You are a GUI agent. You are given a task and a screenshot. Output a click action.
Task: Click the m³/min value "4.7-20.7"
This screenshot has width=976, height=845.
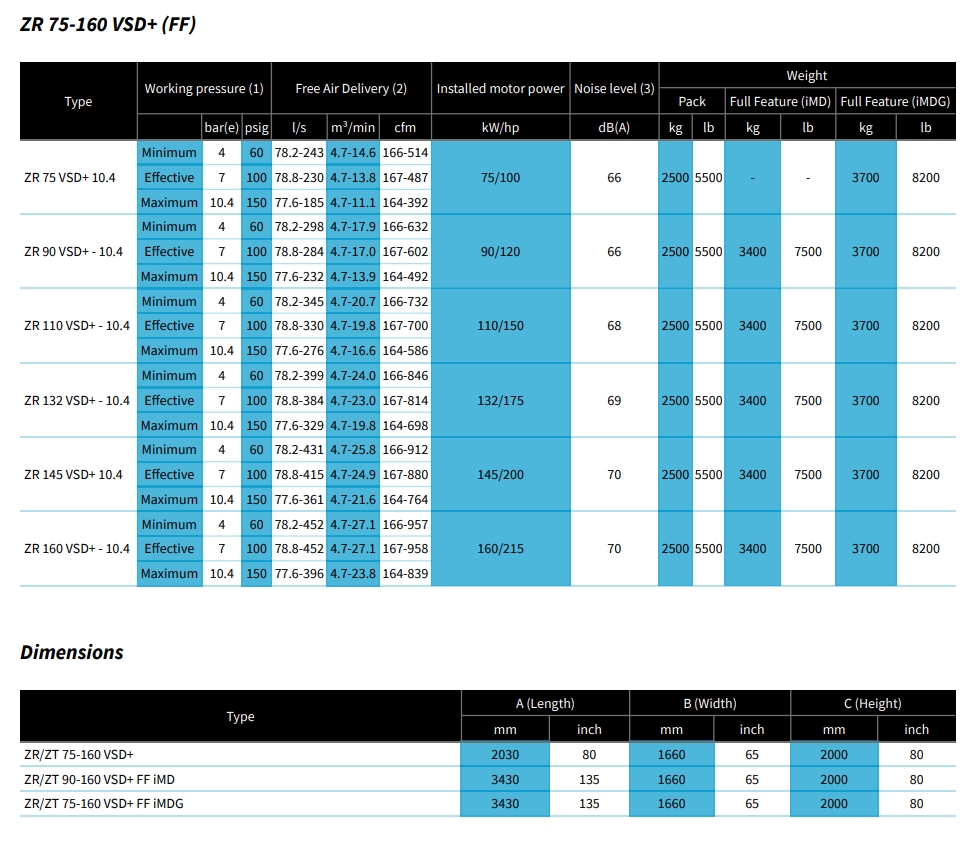[353, 301]
